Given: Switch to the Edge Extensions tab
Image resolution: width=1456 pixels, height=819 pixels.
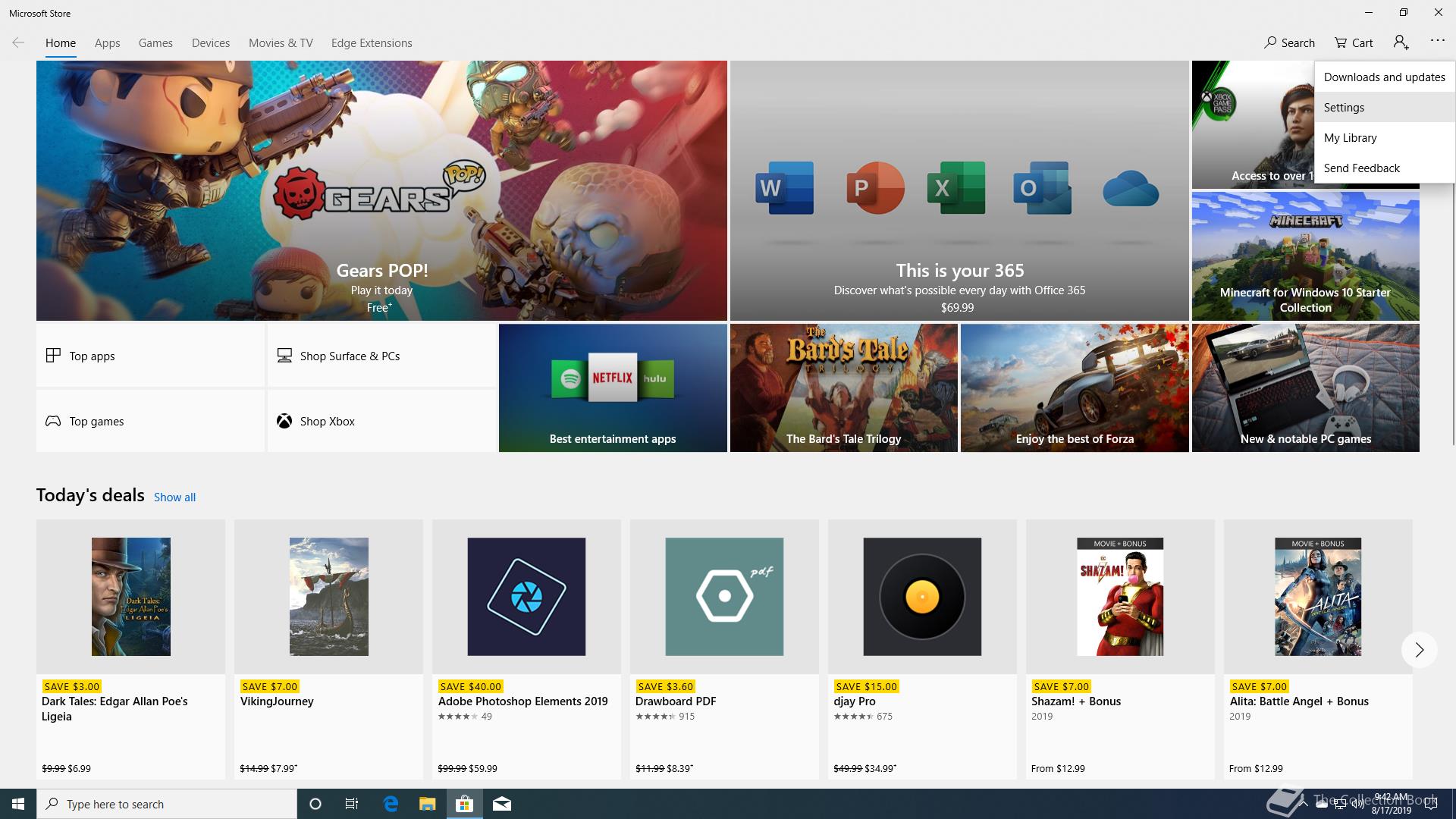Looking at the screenshot, I should point(372,43).
